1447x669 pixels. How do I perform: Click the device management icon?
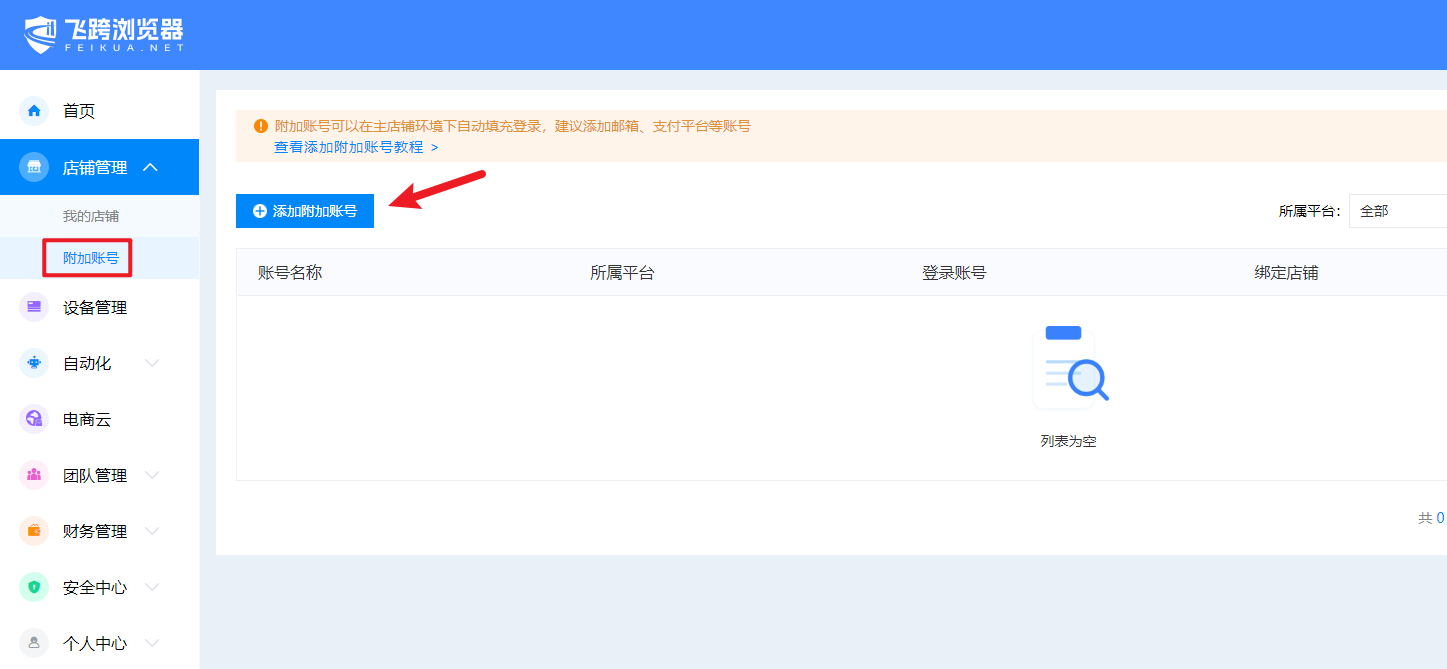[x=34, y=308]
